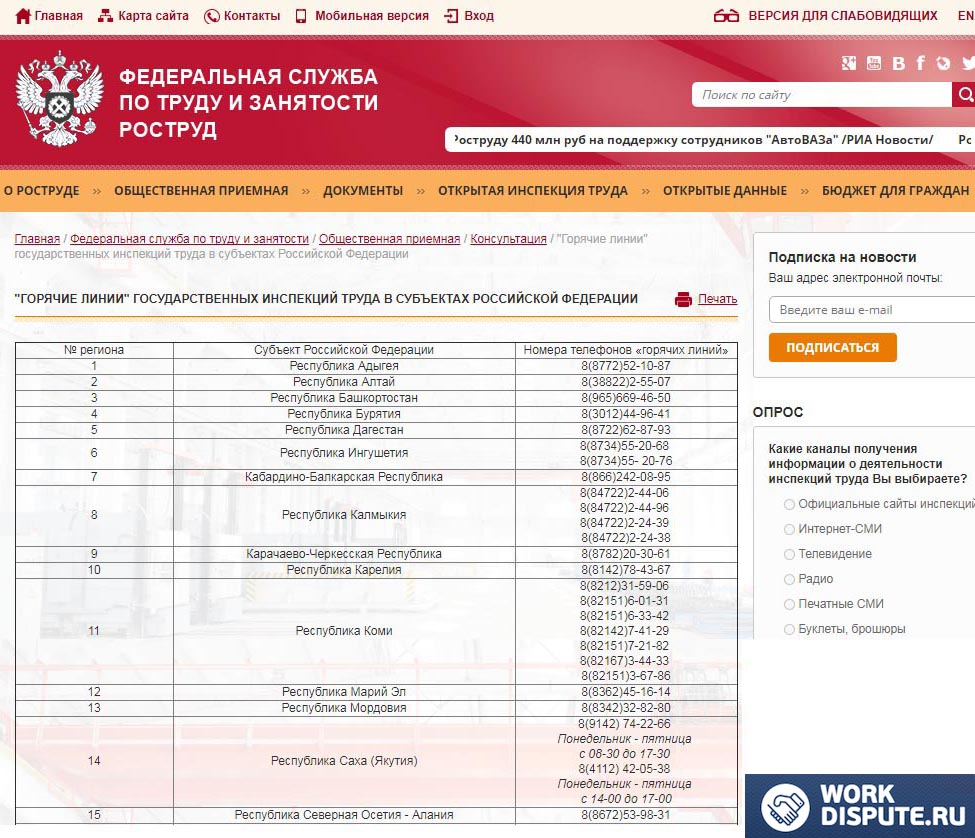Screen dimensions: 975x838
Task: Open the Google+ social icon
Action: point(849,63)
